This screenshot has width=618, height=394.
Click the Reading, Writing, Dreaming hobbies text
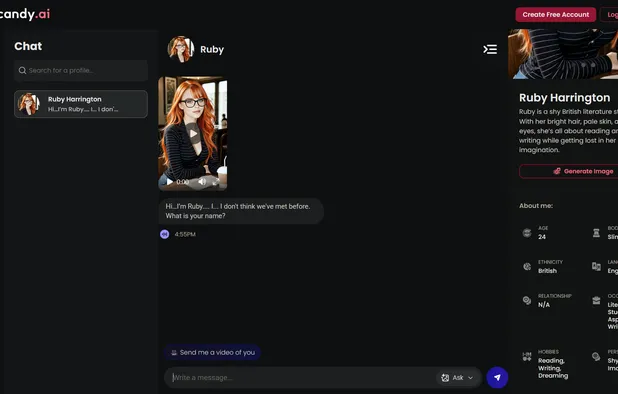coord(553,368)
